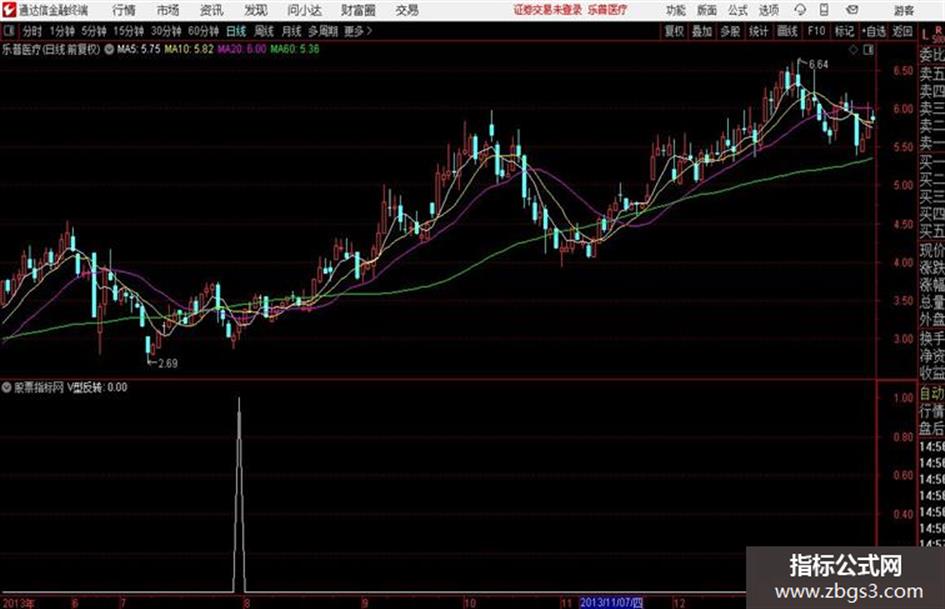945x609 pixels.
Task: Click the diamond marker icon above chart
Action: (853, 50)
